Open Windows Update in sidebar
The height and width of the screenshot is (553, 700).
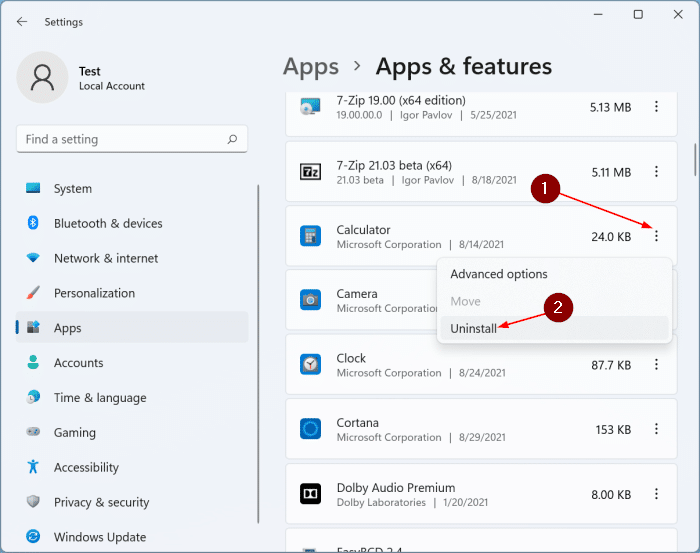click(100, 537)
